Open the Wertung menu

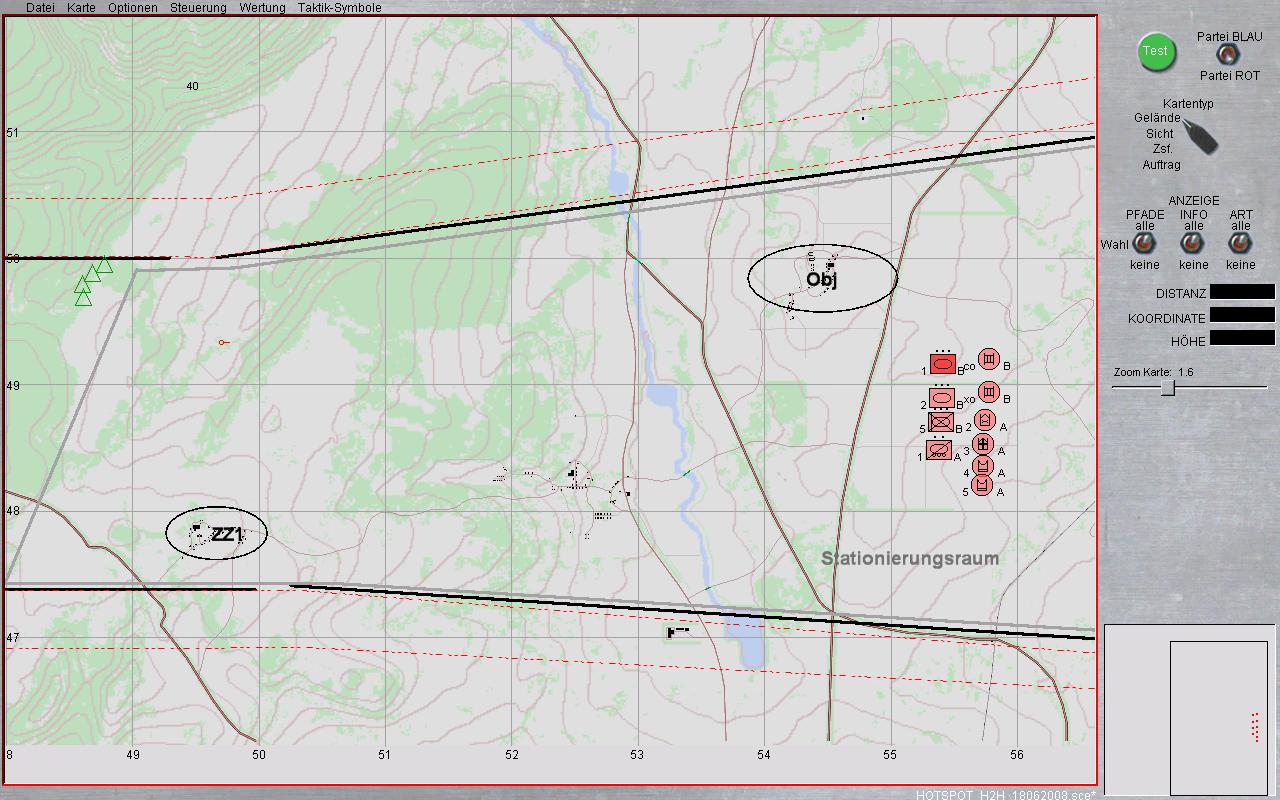[x=262, y=8]
